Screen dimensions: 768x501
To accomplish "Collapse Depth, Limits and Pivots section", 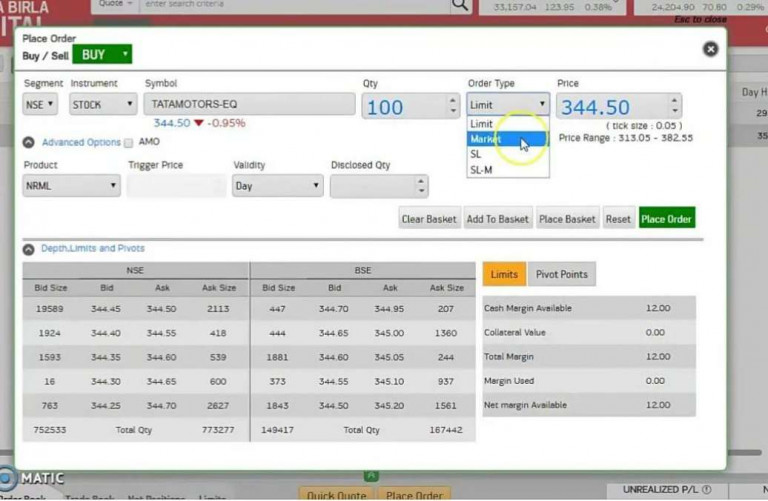I will (29, 248).
